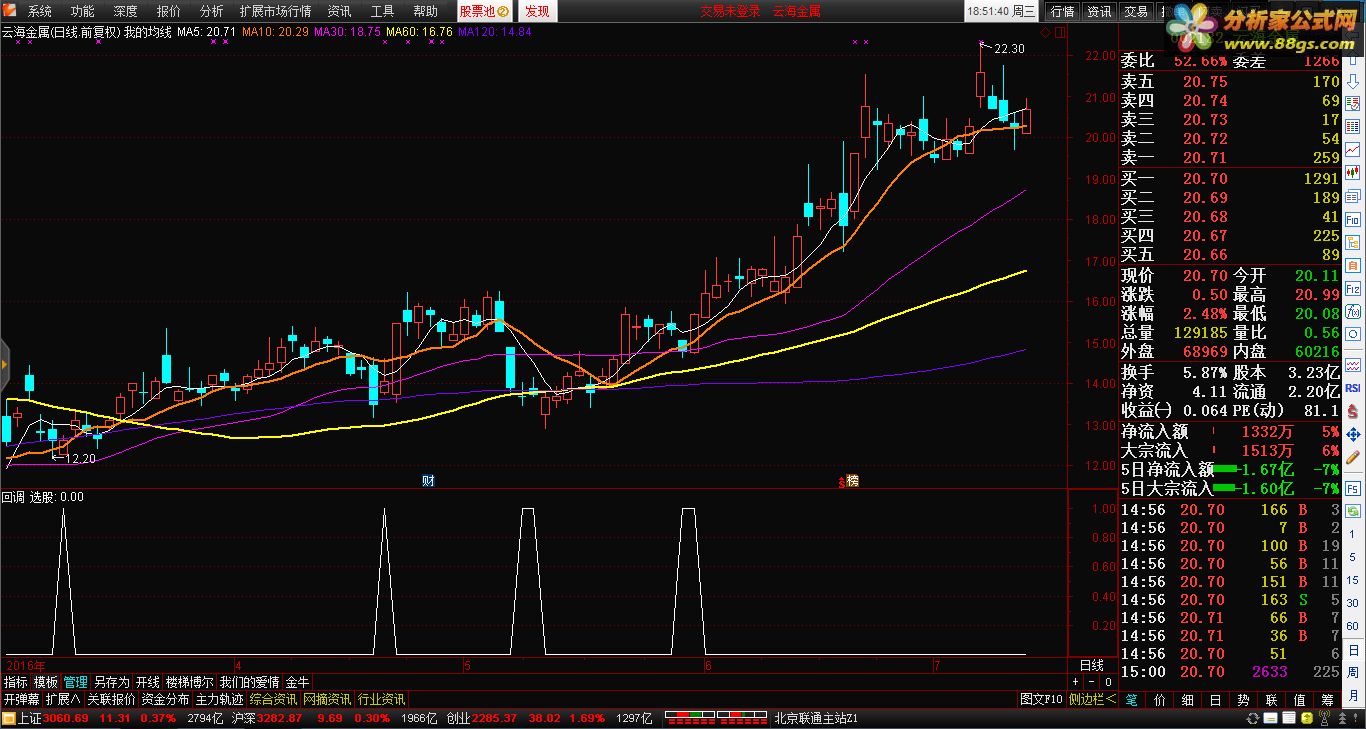Click the circle drawing icon in sidebar
The height and width of the screenshot is (729, 1366).
click(x=1353, y=334)
